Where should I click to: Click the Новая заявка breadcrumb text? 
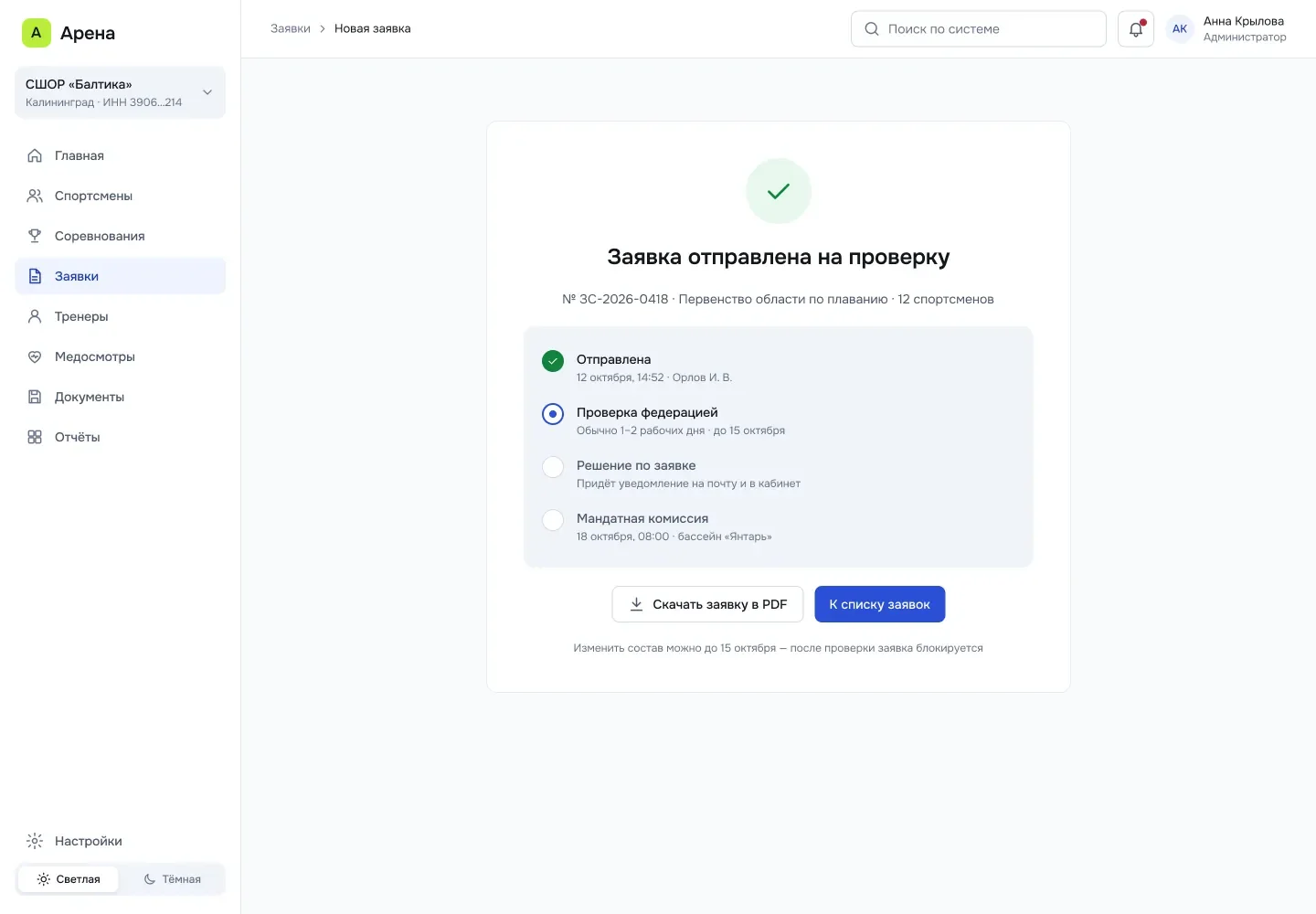[373, 29]
